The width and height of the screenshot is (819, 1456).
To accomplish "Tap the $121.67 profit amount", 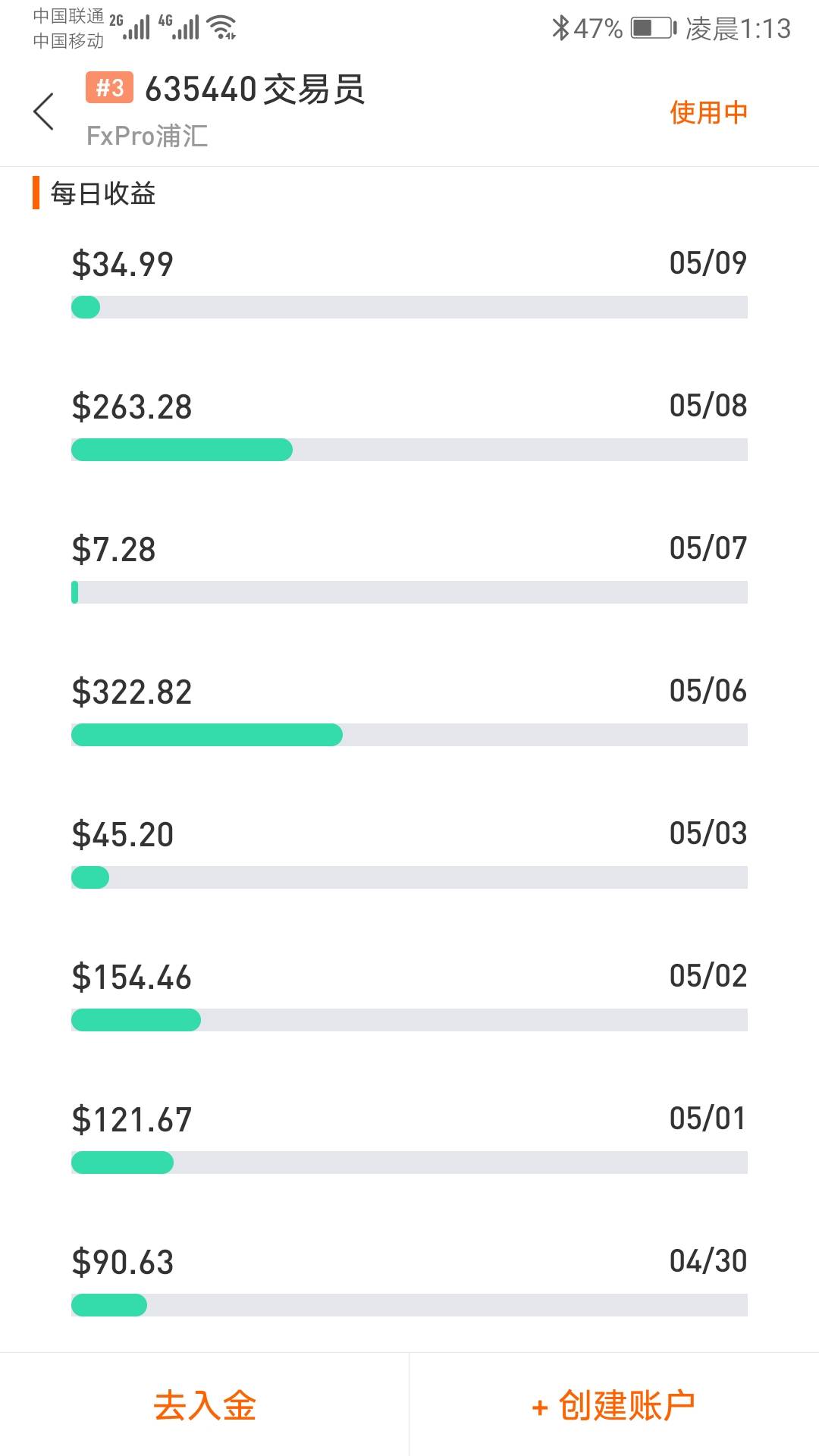I will pos(132,1119).
